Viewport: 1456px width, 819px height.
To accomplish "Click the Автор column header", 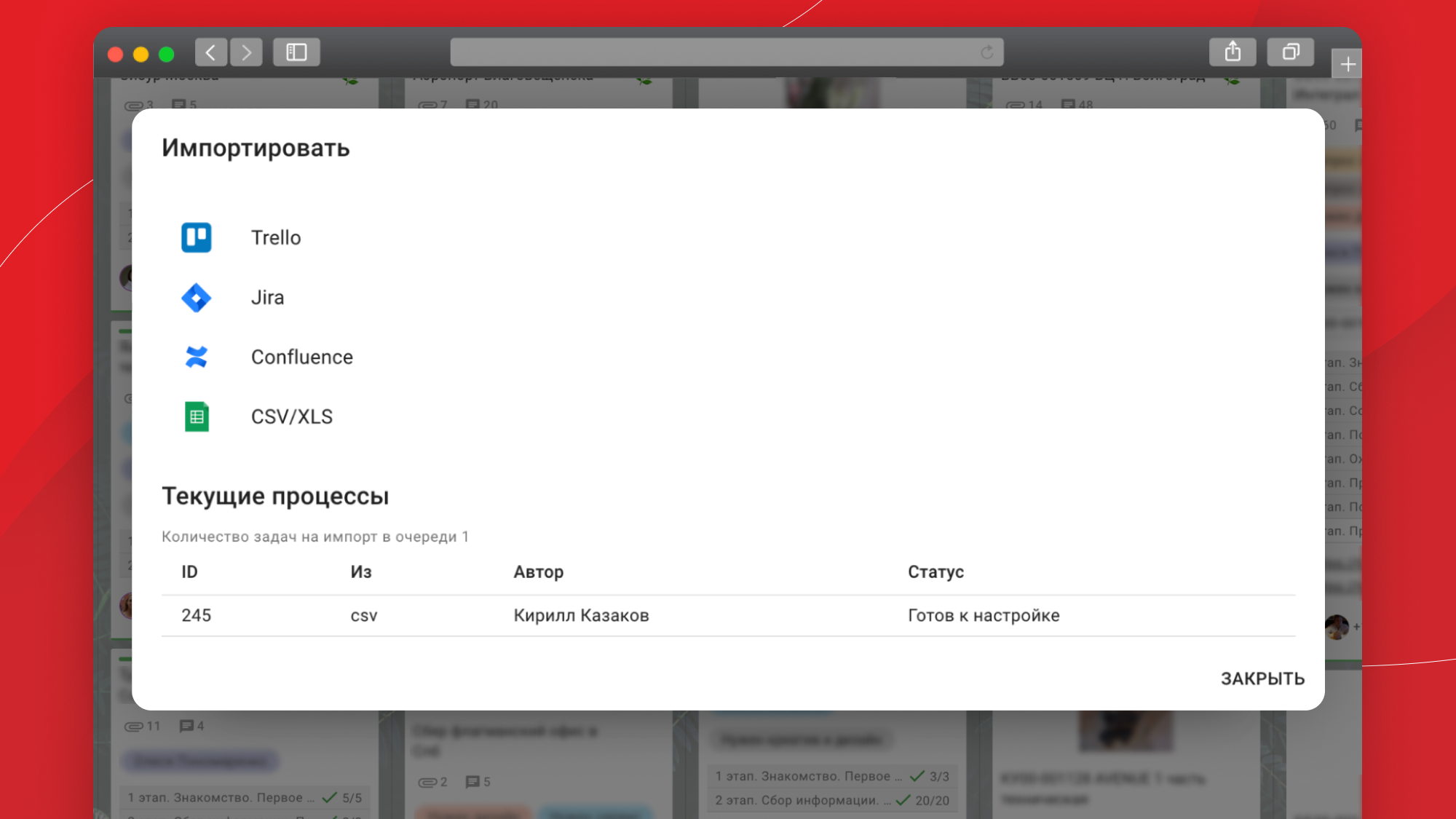I will click(539, 572).
